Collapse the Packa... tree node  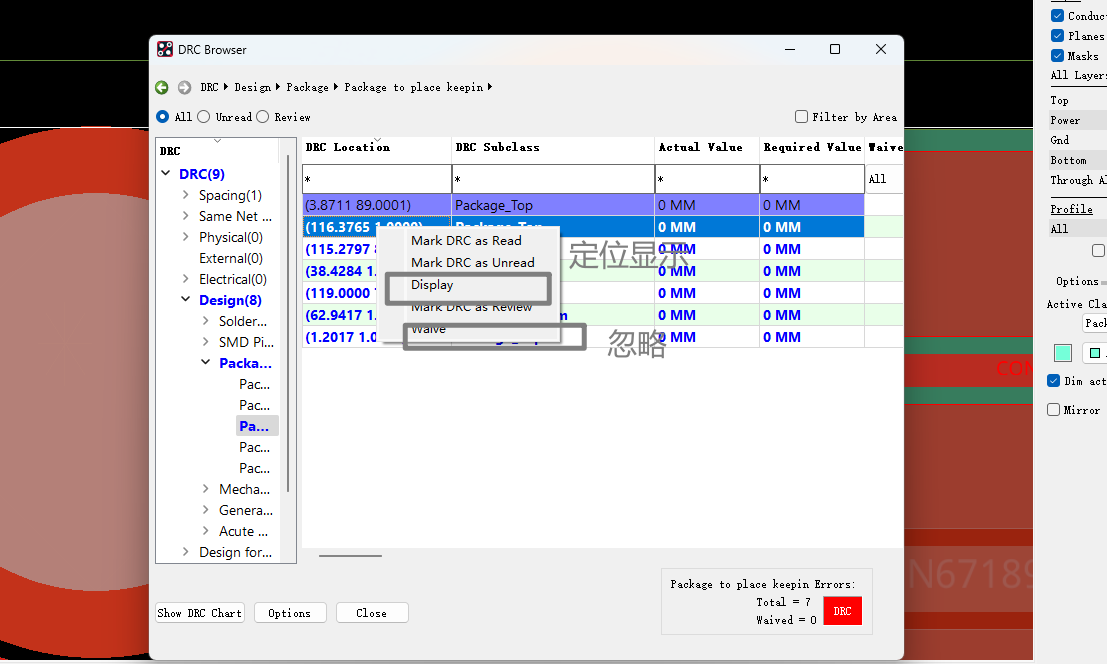[205, 362]
